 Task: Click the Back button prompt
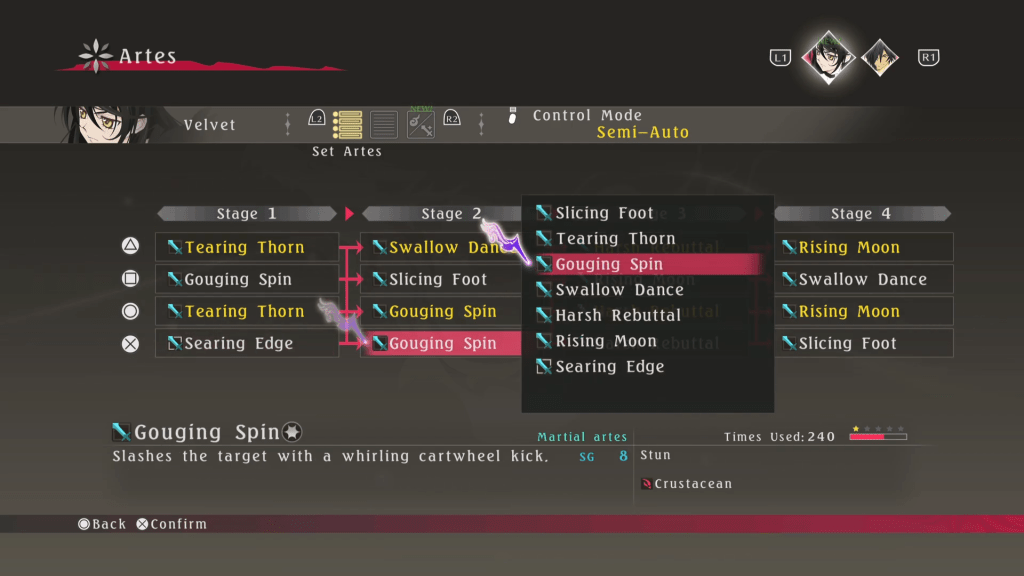coord(103,524)
